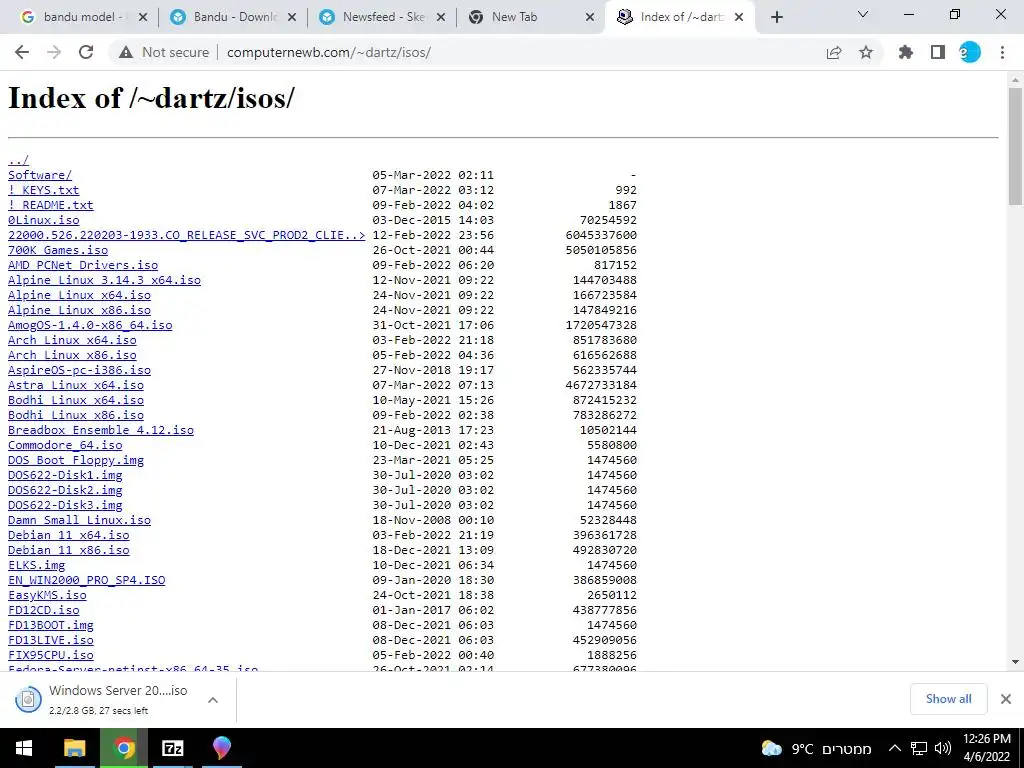Viewport: 1024px width, 768px height.
Task: Open the weather widget showing 9°C
Action: [816, 748]
